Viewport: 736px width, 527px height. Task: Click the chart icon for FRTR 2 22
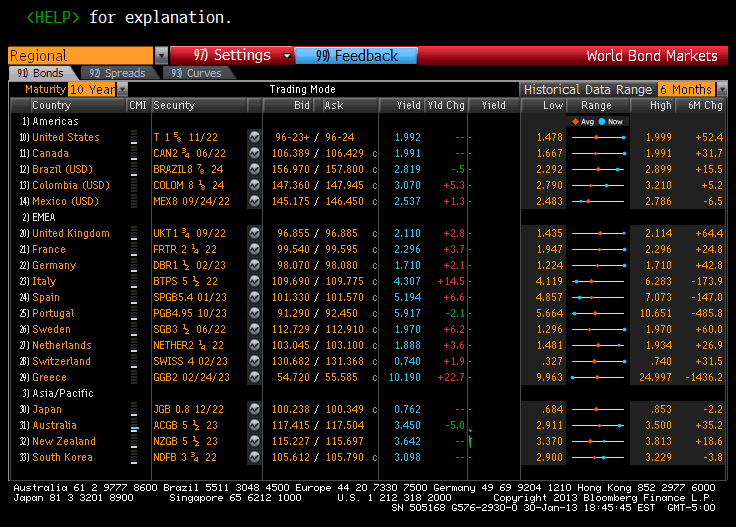click(x=254, y=249)
